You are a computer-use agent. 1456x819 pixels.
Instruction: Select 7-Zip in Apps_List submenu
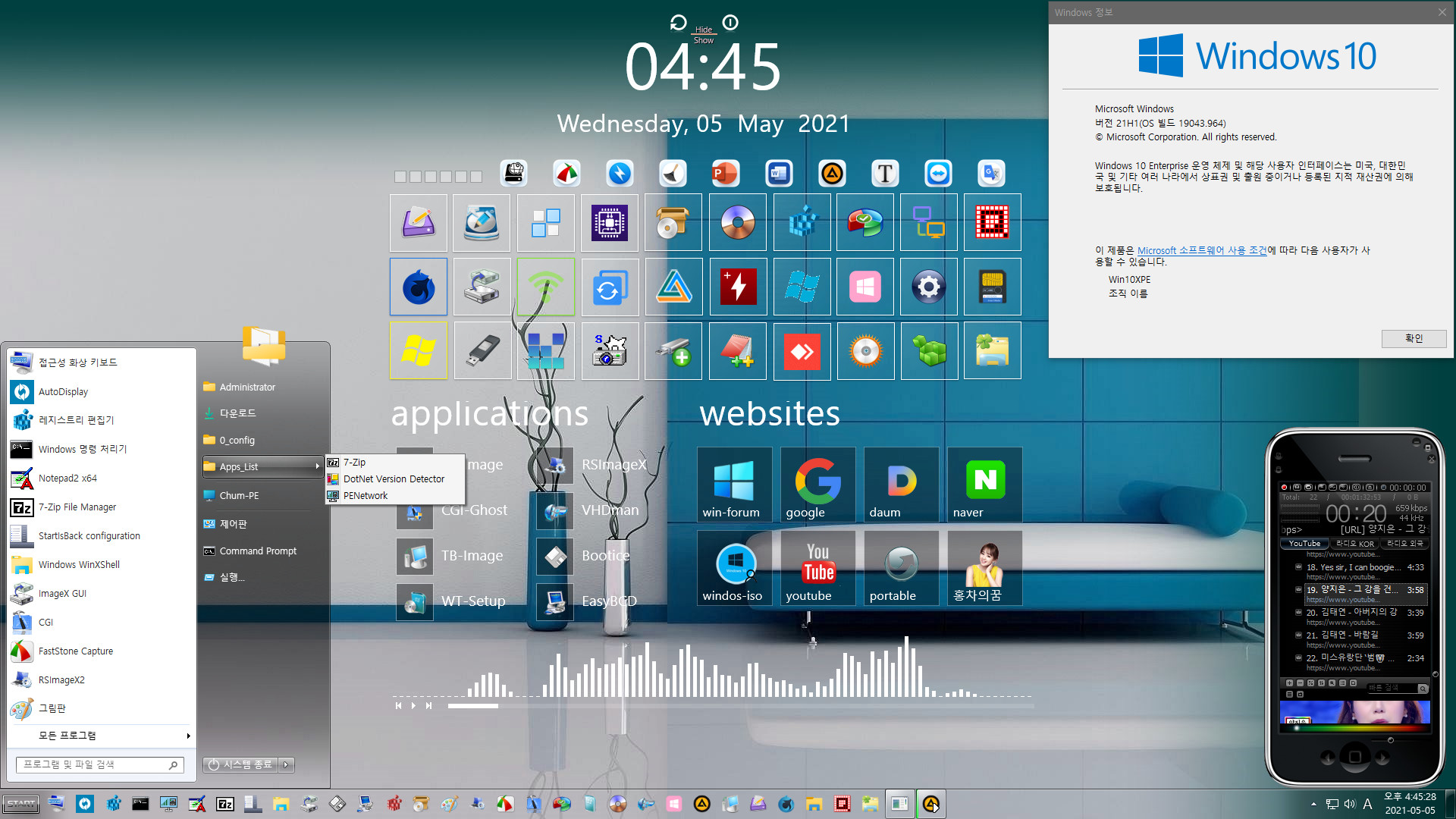pyautogui.click(x=394, y=462)
